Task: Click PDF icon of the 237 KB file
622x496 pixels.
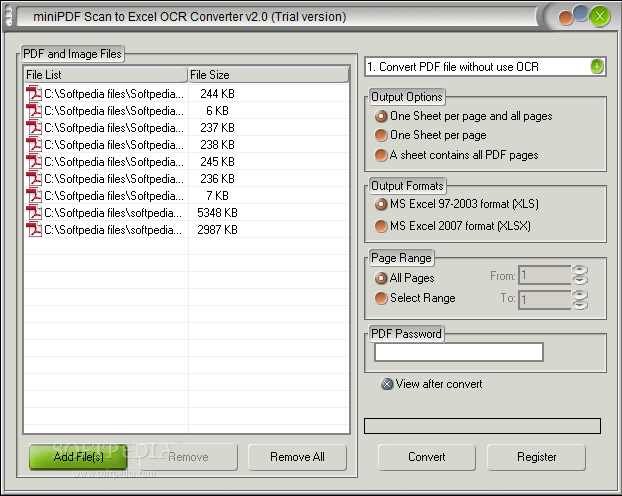Action: (x=34, y=128)
